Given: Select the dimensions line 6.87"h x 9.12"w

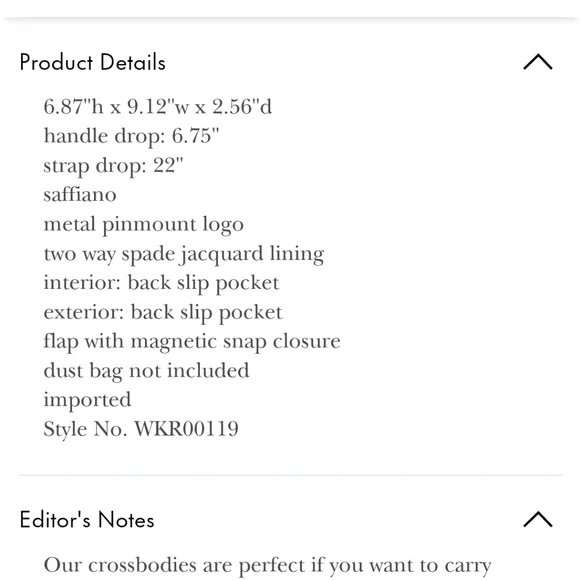Looking at the screenshot, I should pyautogui.click(x=158, y=107).
